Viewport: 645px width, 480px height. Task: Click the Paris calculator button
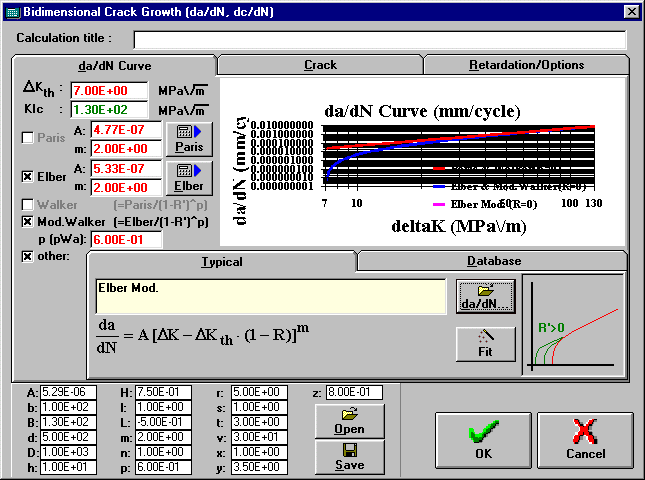[188, 138]
